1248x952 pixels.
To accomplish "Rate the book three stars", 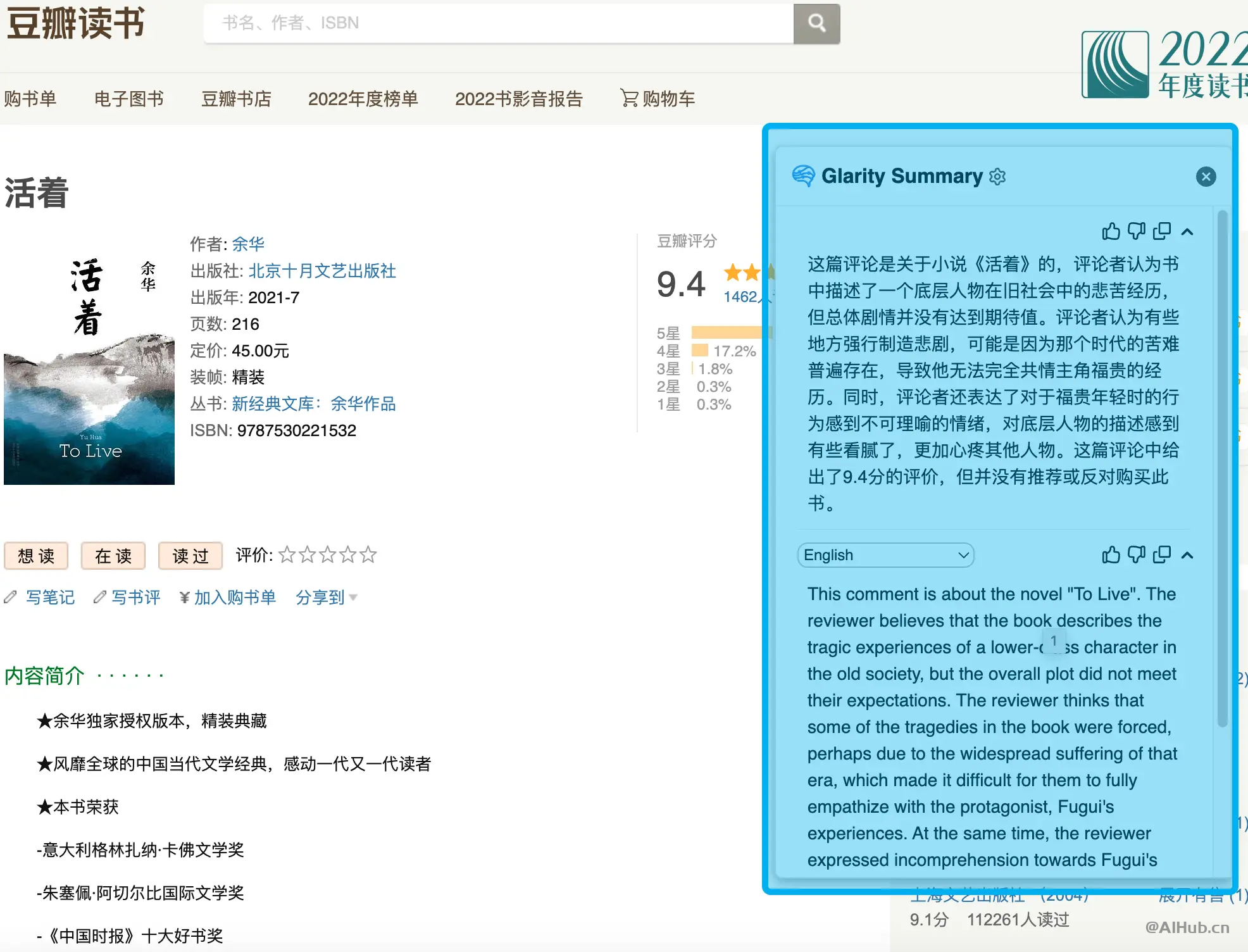I will pyautogui.click(x=328, y=555).
